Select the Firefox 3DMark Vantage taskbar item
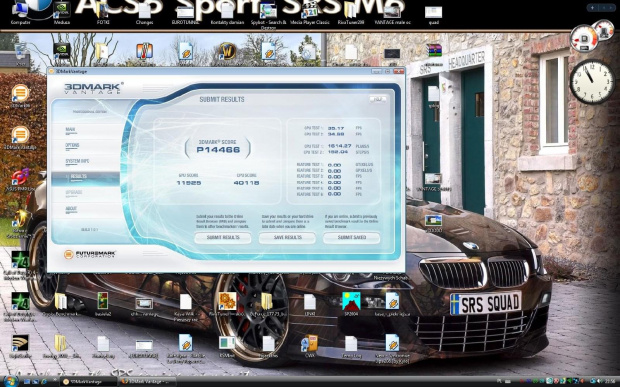The width and height of the screenshot is (620, 387). tap(148, 381)
